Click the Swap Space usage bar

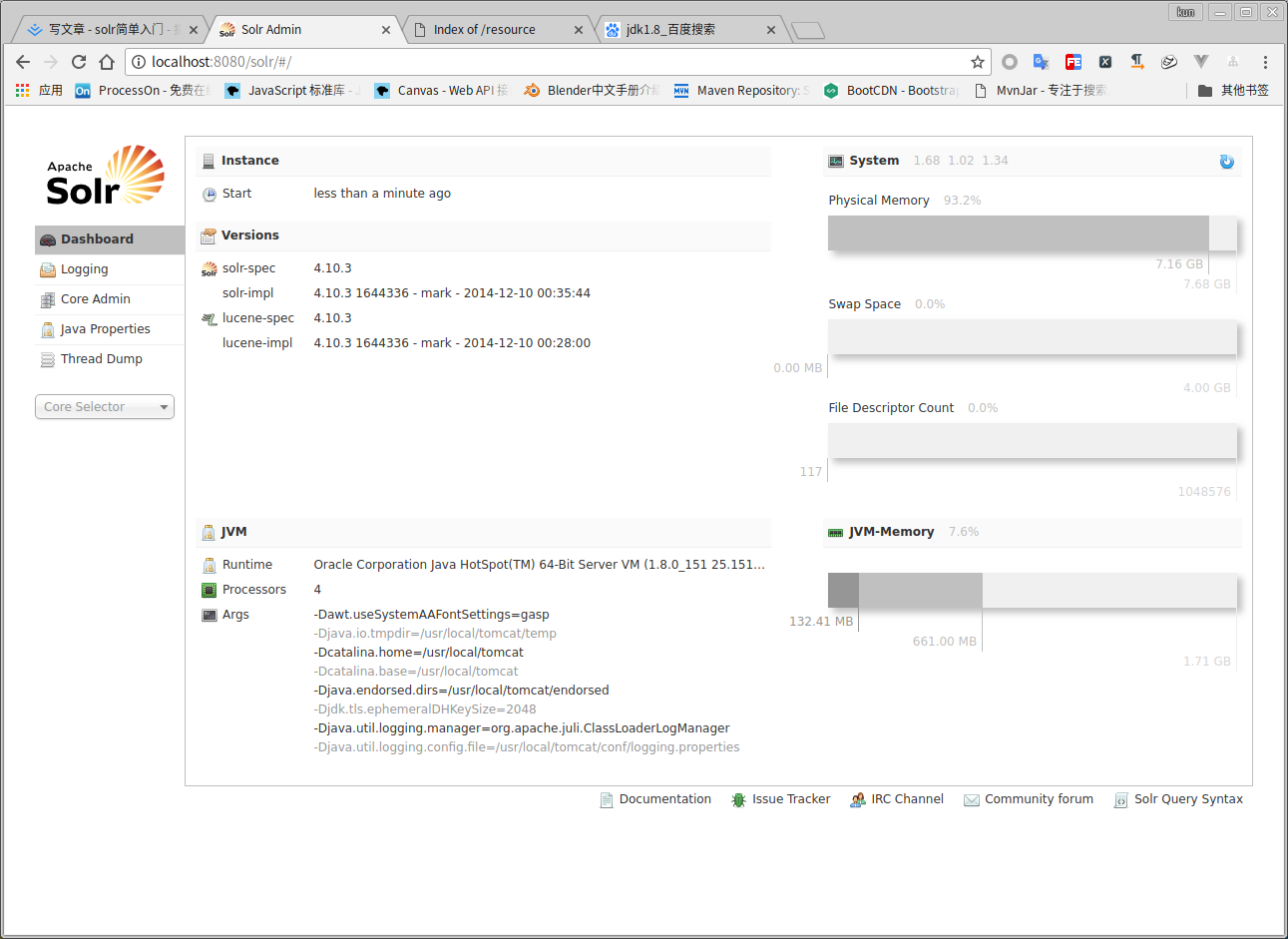click(1033, 337)
